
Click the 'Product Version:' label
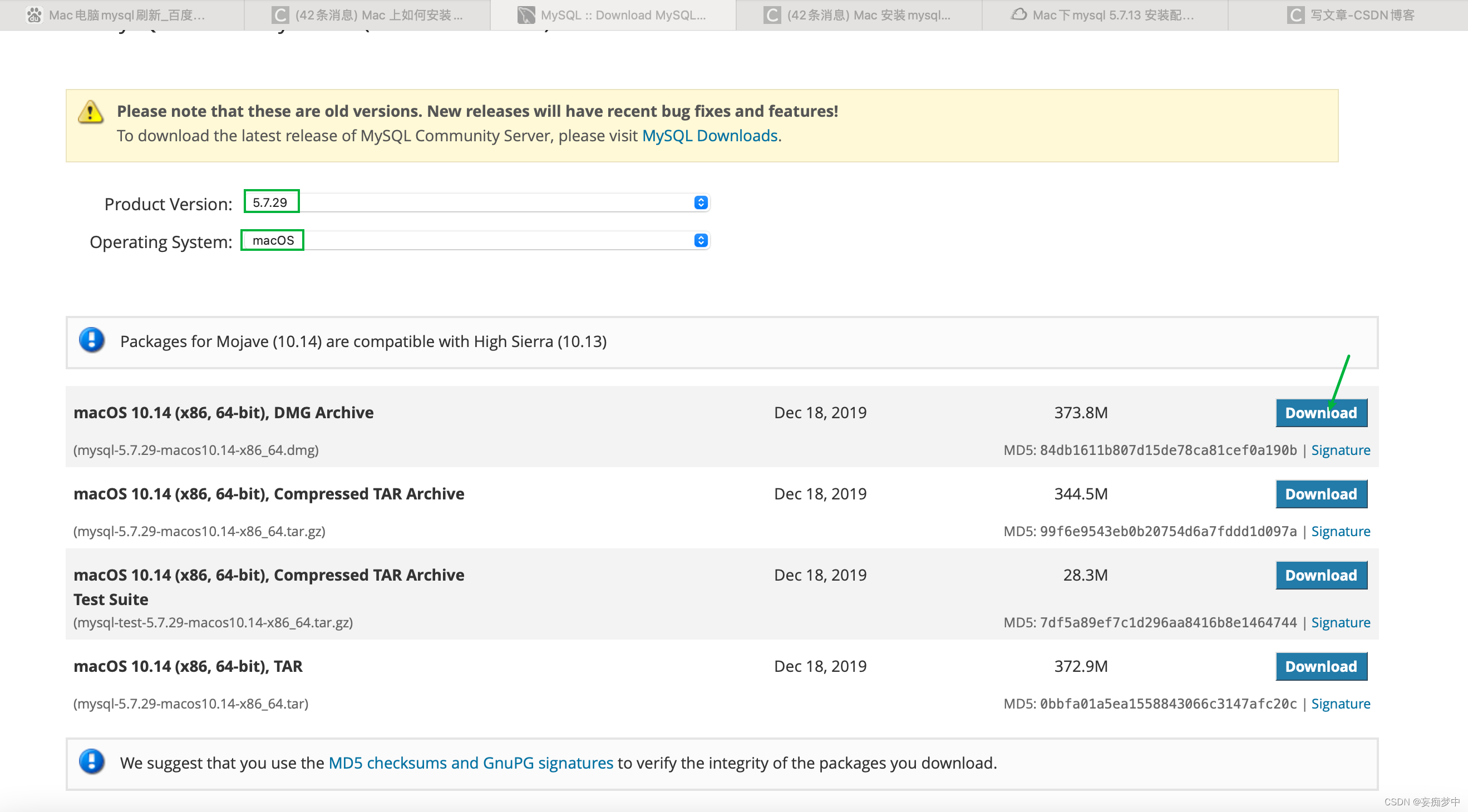click(x=168, y=204)
